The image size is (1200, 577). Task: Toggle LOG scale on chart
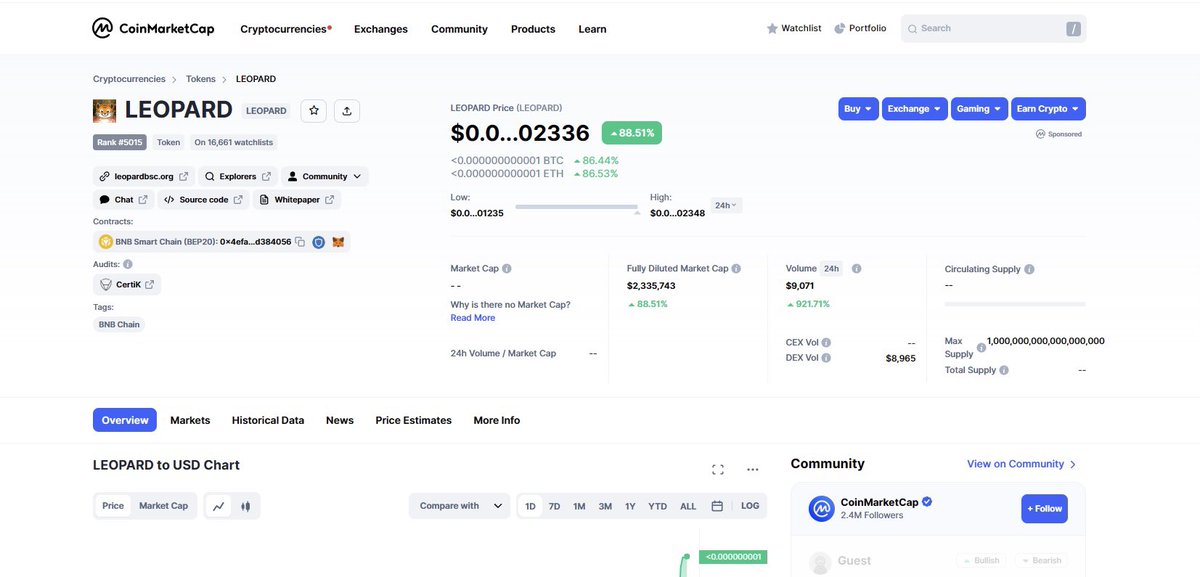point(750,506)
